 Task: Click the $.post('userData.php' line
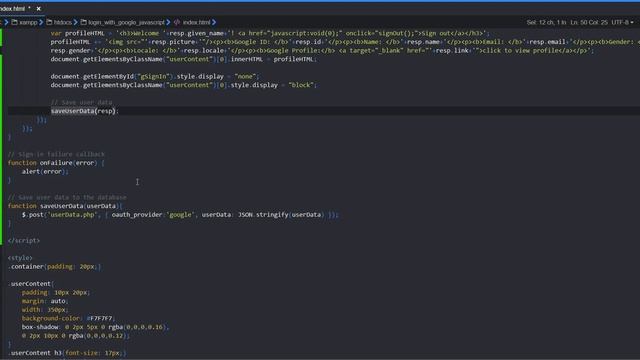click(x=180, y=215)
